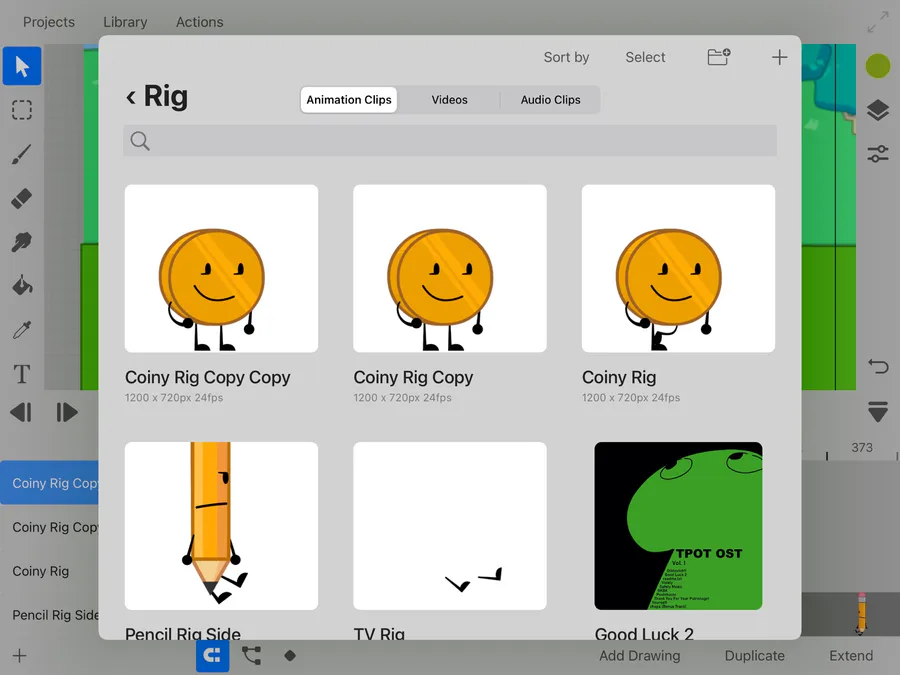Select the Brush tool

coord(22,154)
